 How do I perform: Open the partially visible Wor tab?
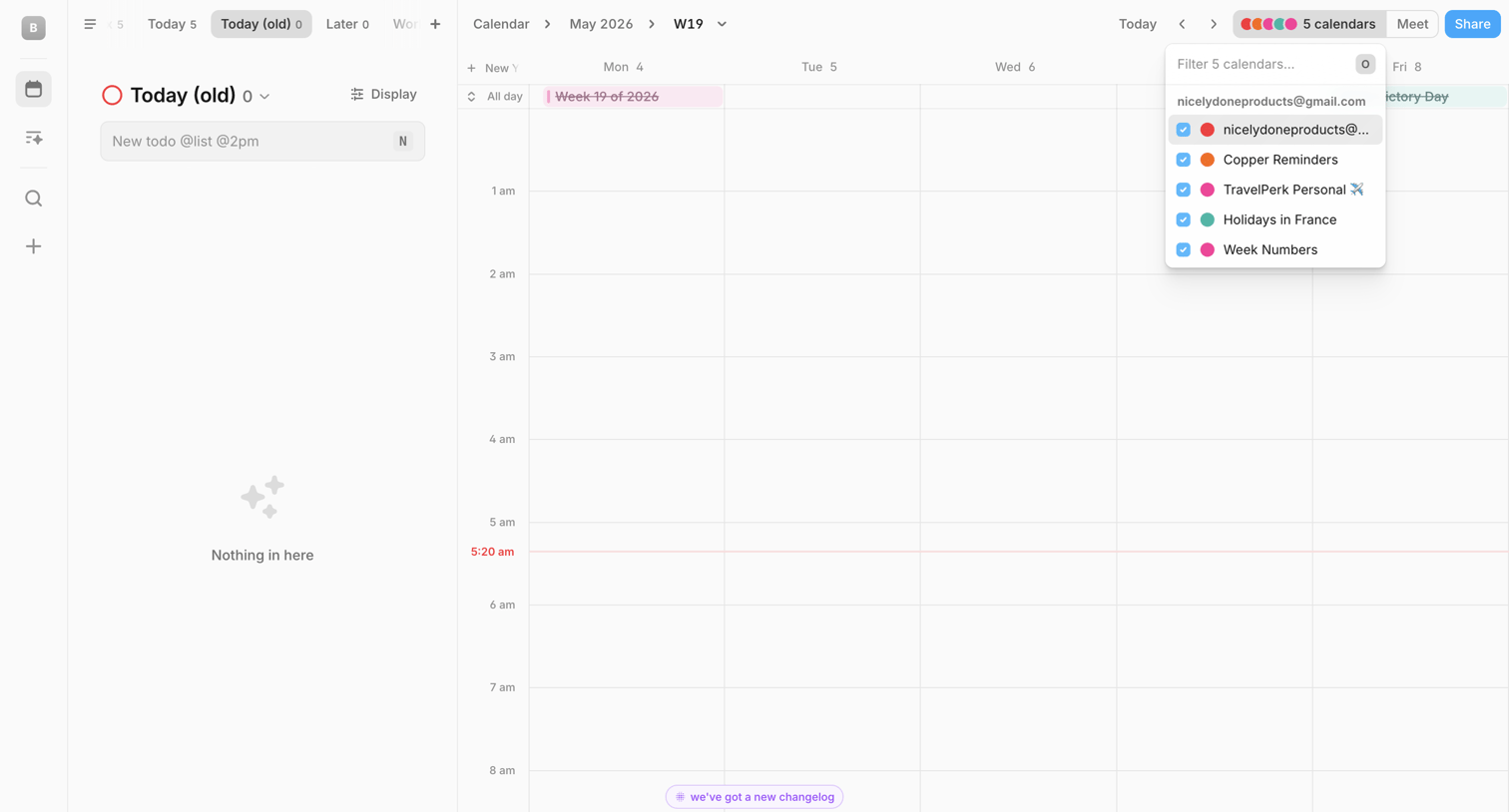click(x=404, y=24)
